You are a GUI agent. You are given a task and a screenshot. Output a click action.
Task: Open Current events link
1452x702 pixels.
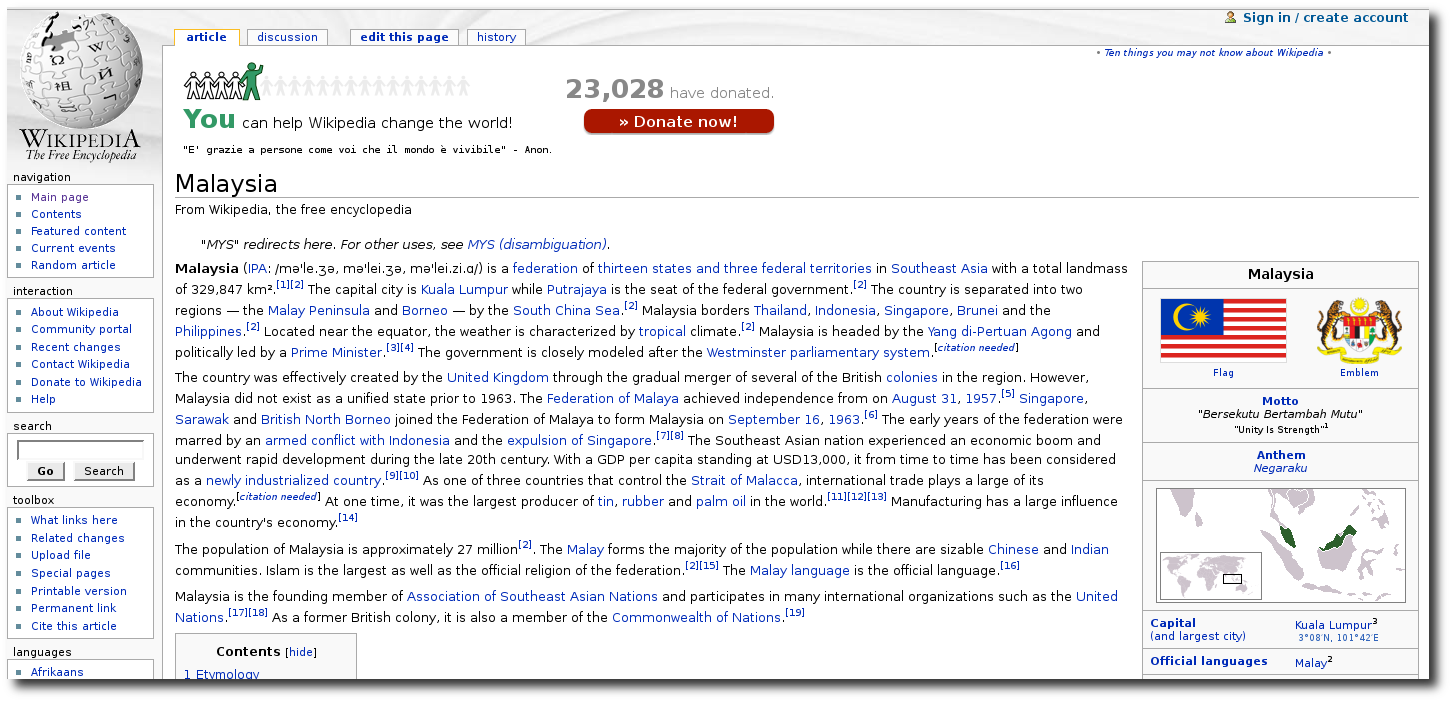[x=73, y=248]
